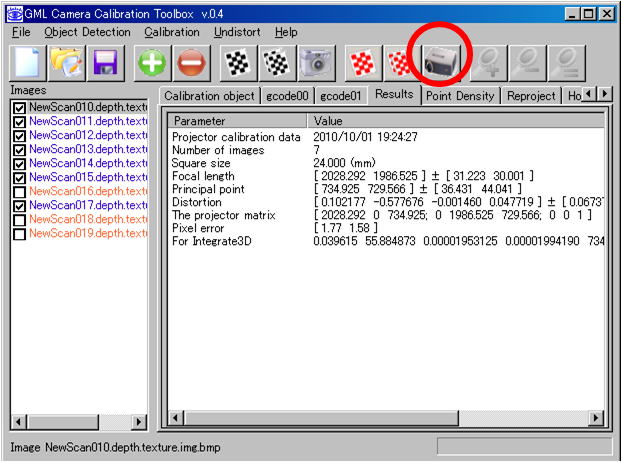The height and width of the screenshot is (462, 622).
Task: Add images with the green plus icon
Action: (x=152, y=64)
